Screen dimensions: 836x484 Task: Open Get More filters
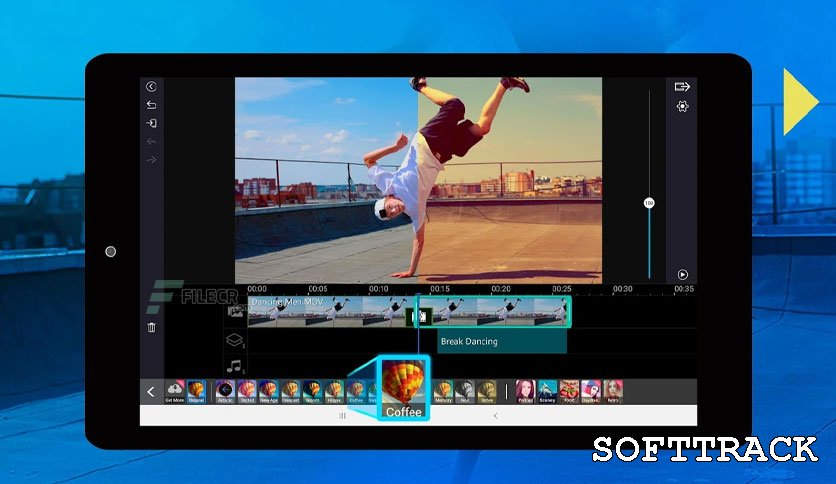click(175, 390)
